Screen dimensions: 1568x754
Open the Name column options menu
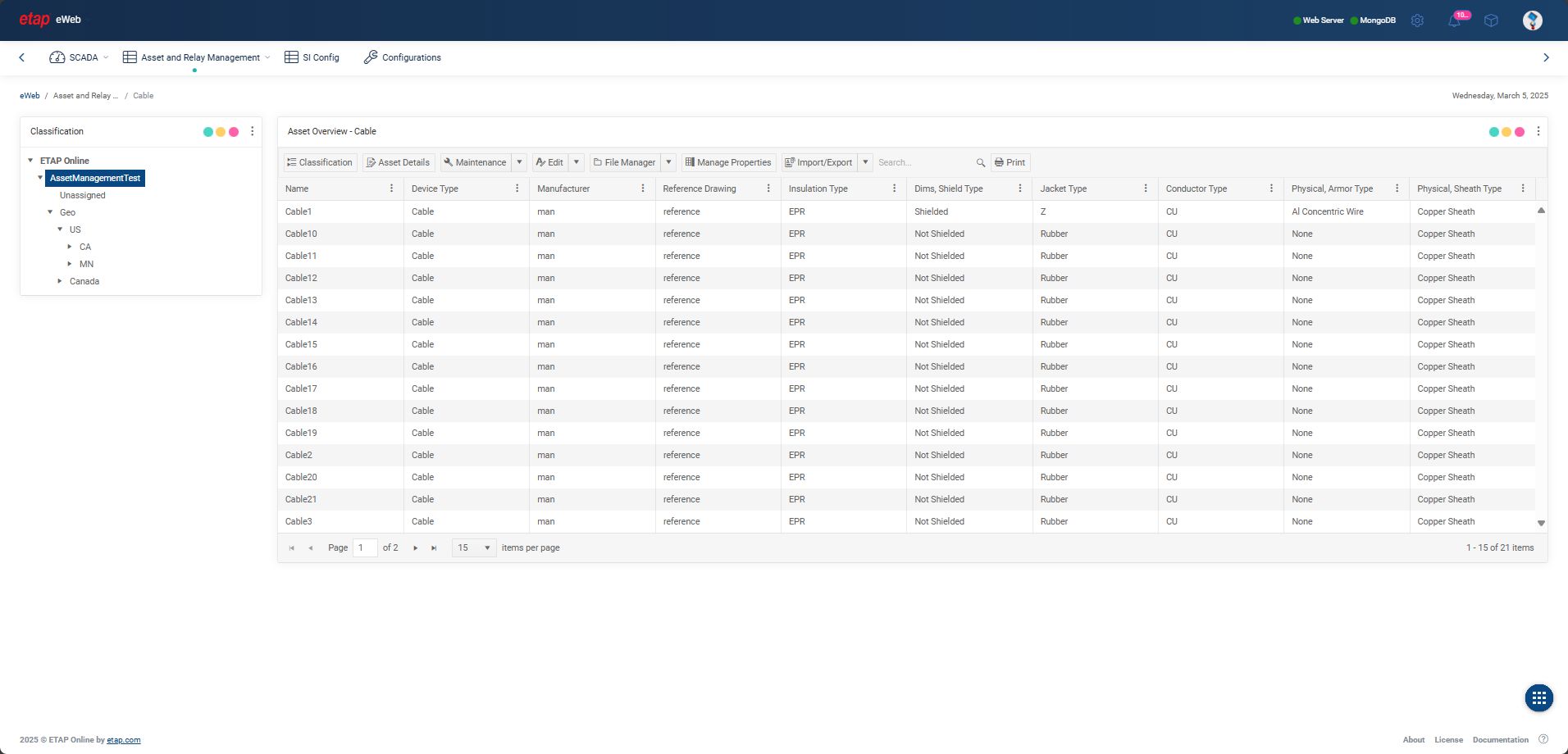[391, 188]
